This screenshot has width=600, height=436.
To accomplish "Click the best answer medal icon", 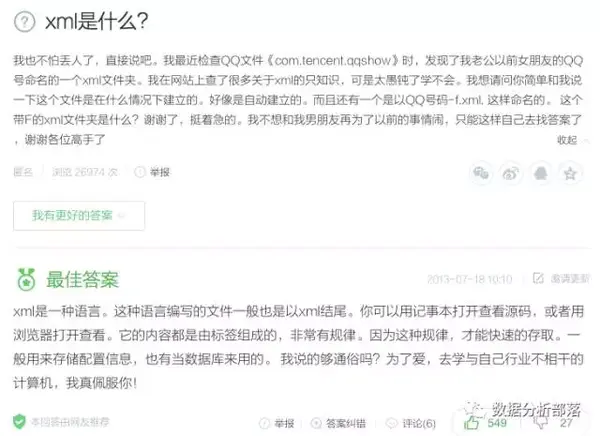I will click(x=26, y=279).
